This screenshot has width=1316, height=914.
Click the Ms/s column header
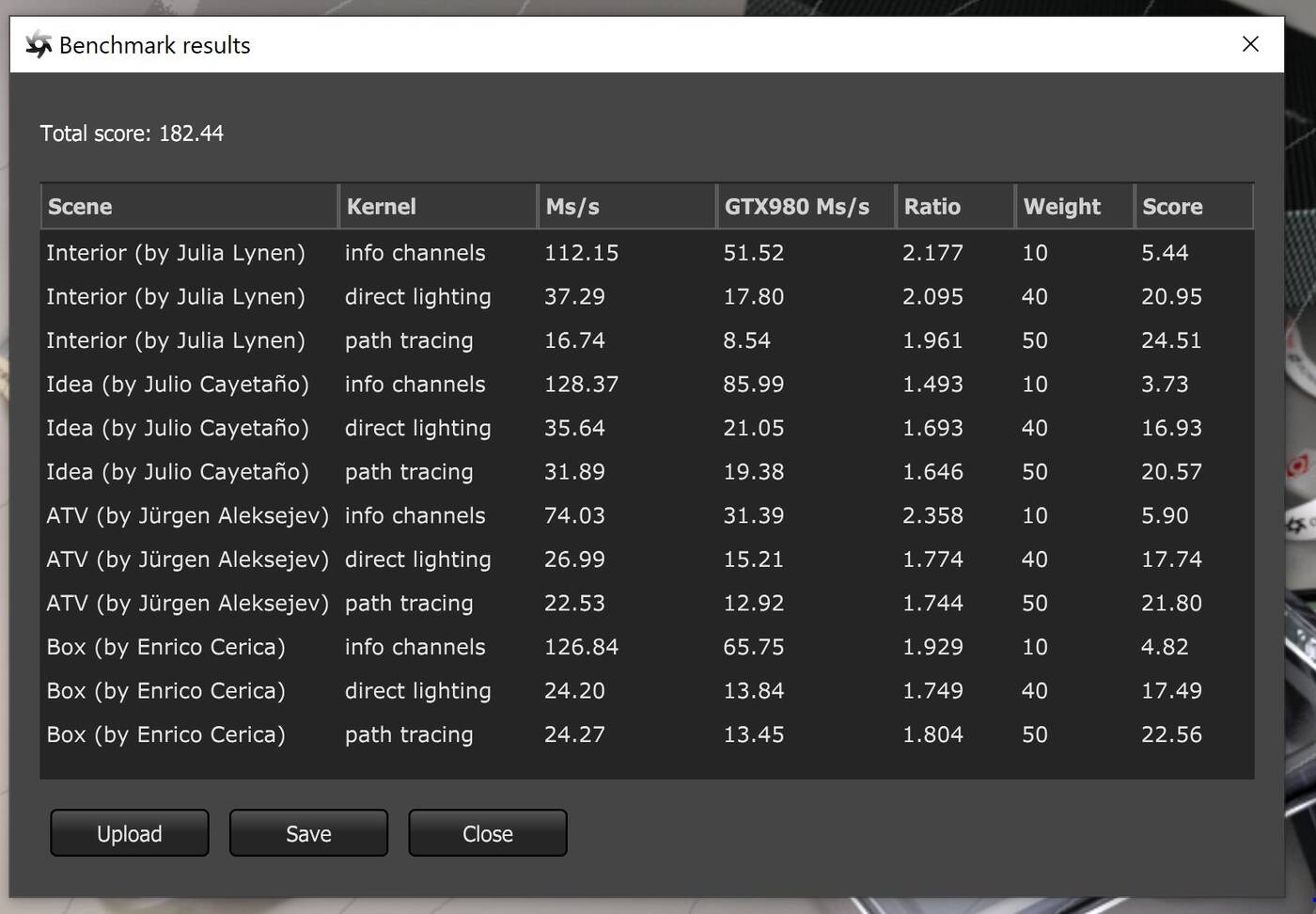pos(626,207)
